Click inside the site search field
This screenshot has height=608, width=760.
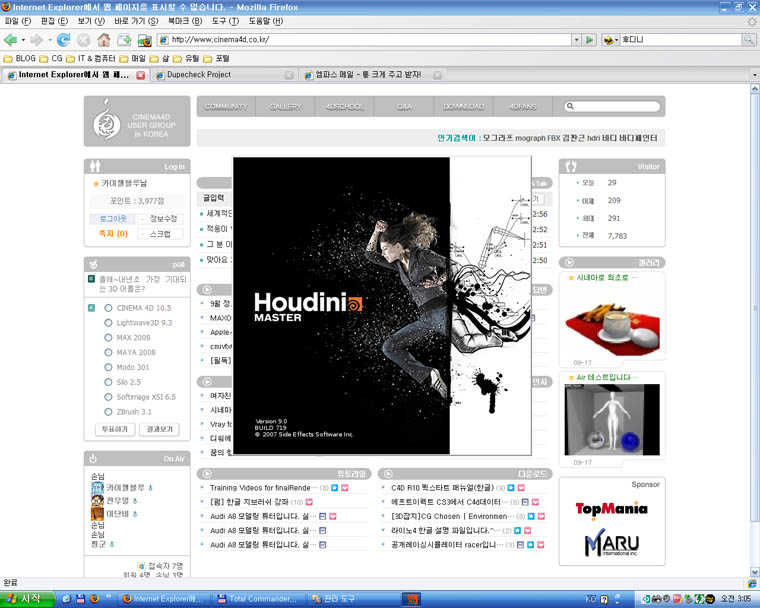tap(612, 106)
